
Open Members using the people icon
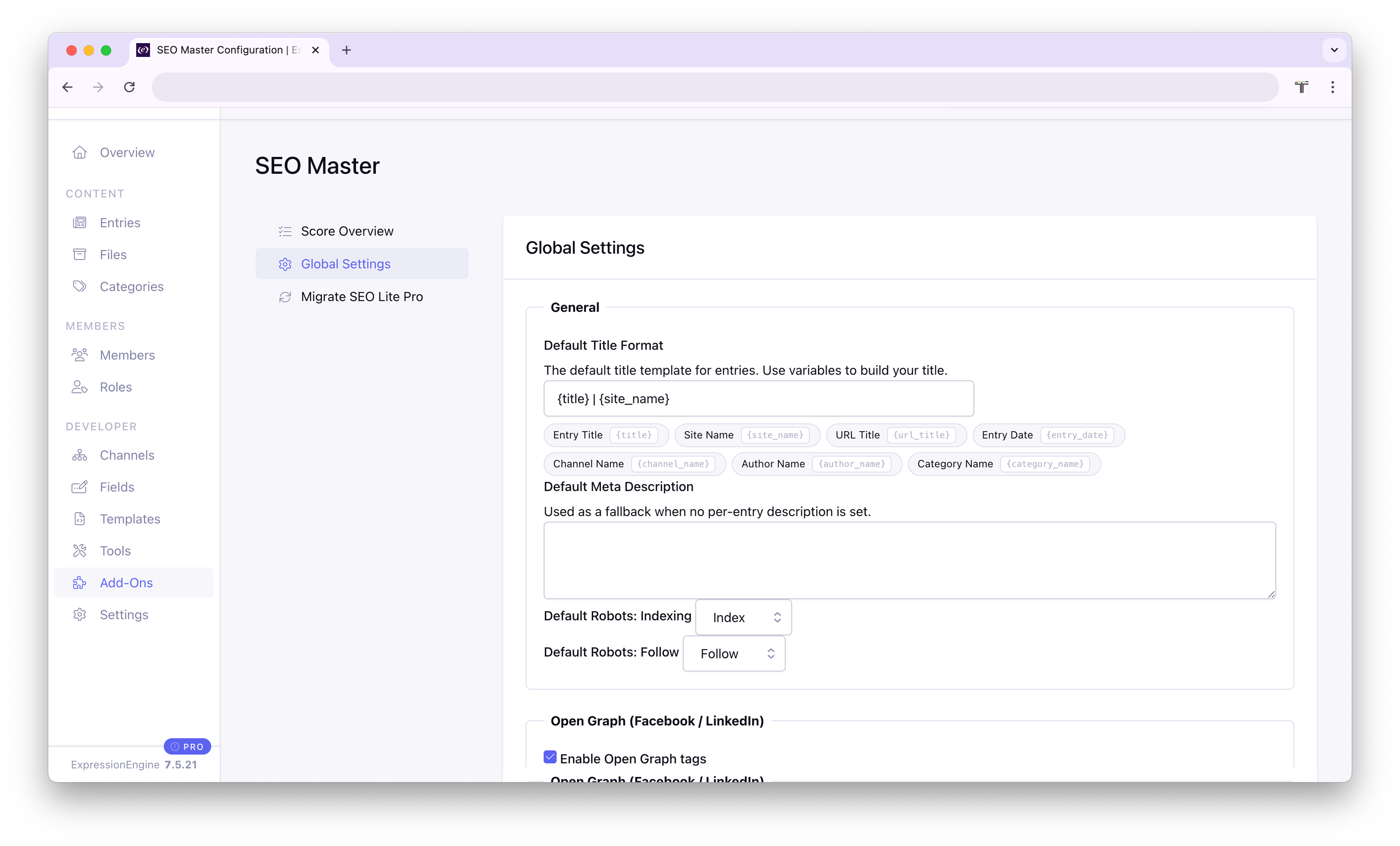point(80,355)
